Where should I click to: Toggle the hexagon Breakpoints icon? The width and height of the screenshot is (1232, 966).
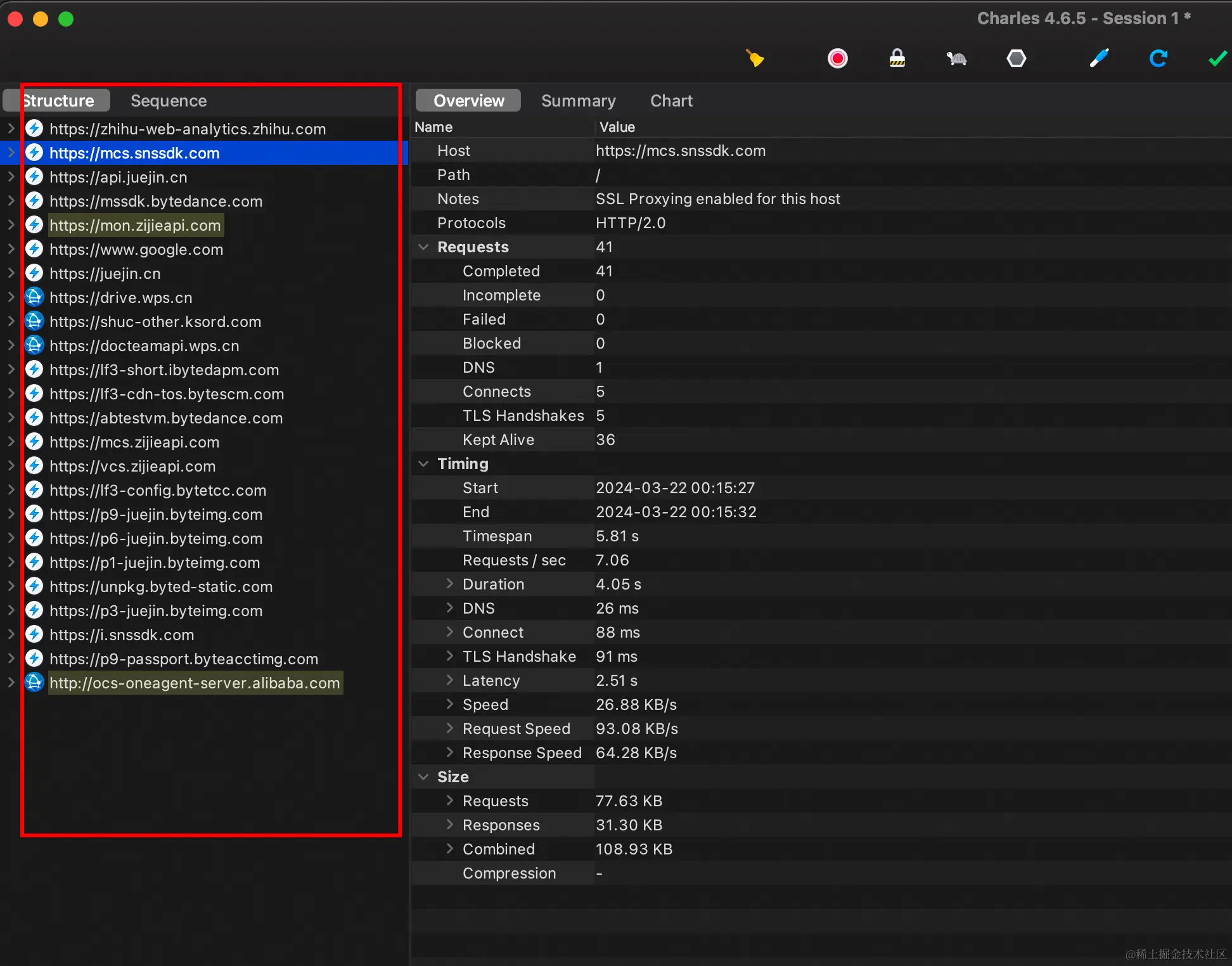coord(1016,59)
